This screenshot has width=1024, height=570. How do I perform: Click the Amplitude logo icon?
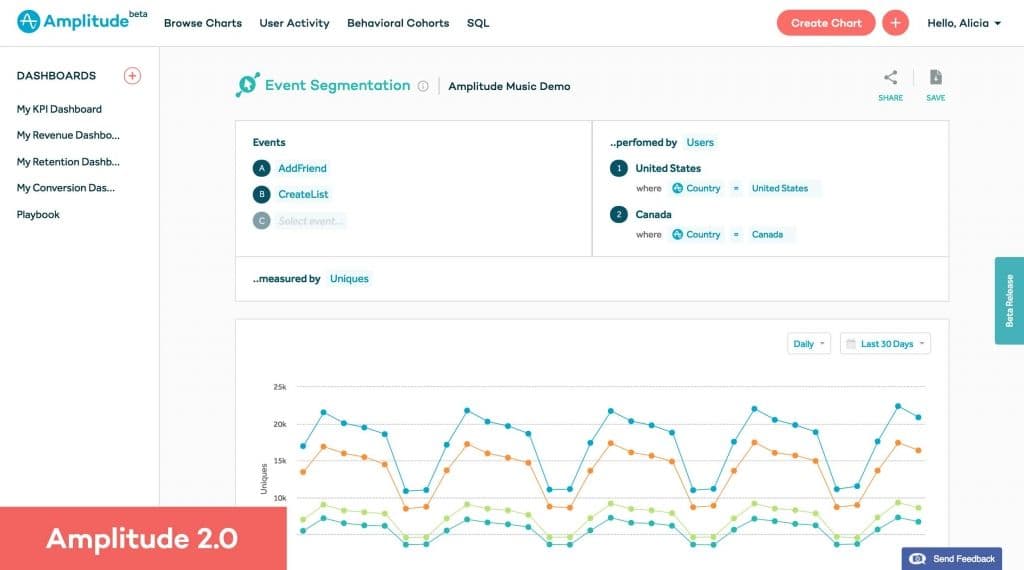pyautogui.click(x=29, y=22)
